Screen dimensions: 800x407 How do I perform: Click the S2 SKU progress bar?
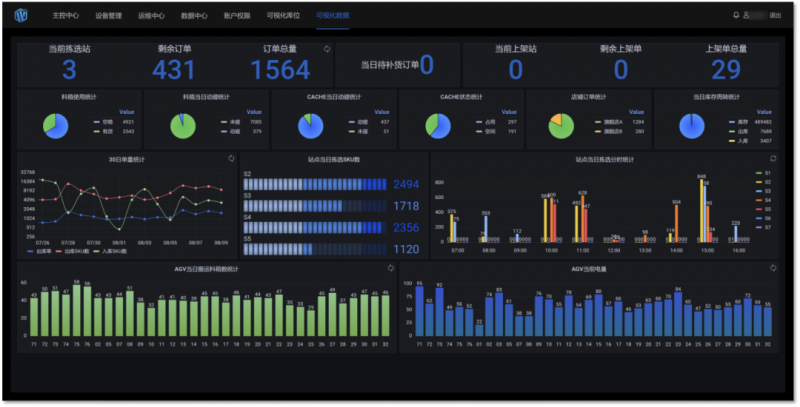[x=315, y=185]
